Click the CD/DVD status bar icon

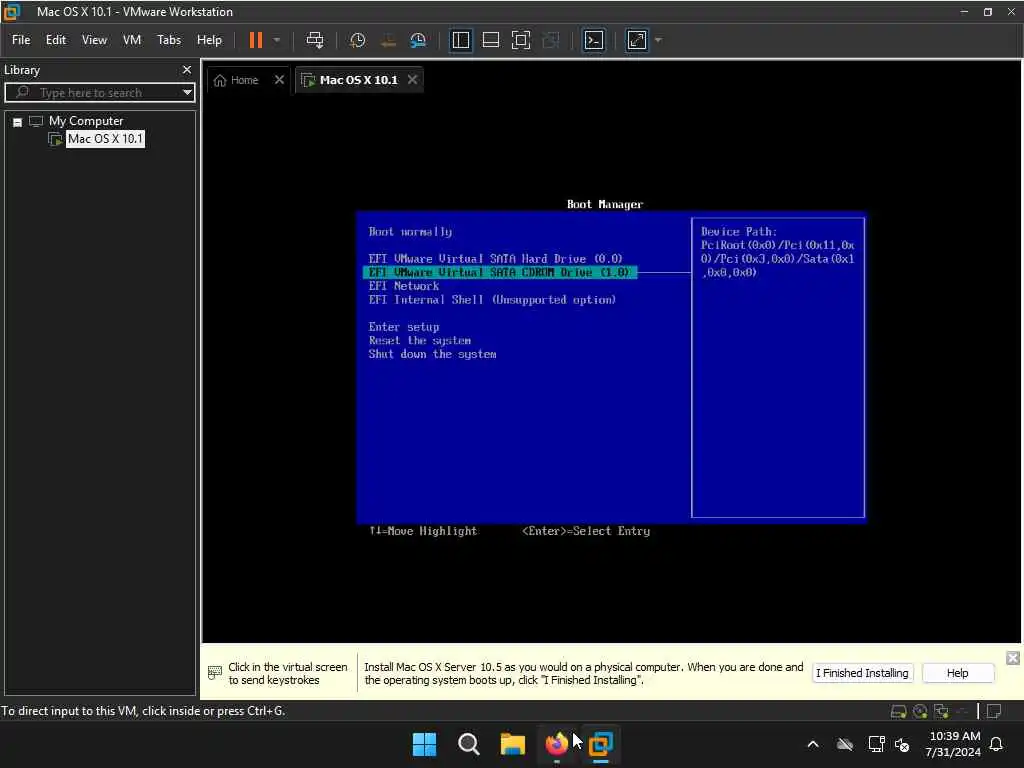[x=920, y=712]
